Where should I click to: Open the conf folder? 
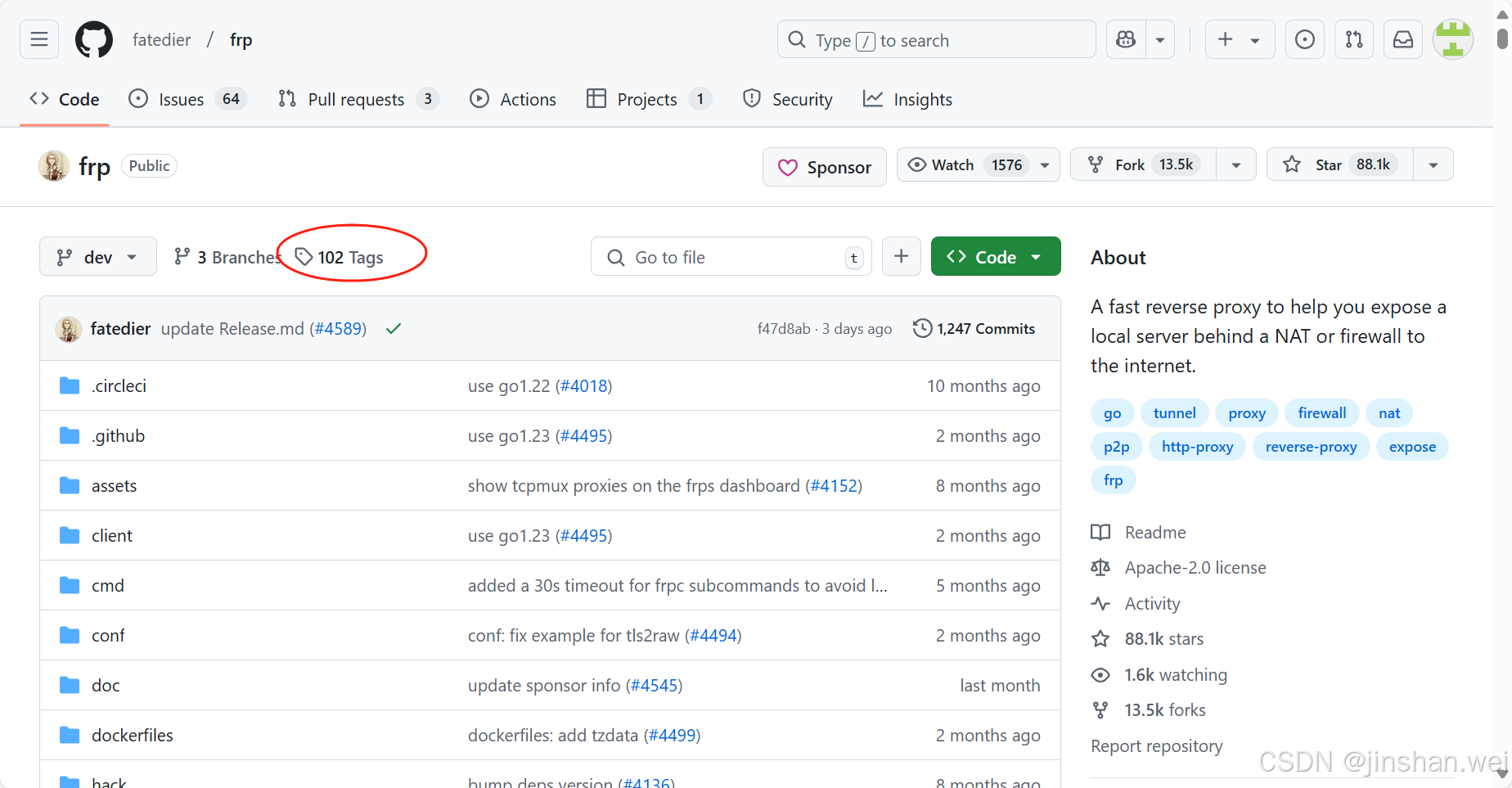coord(108,635)
